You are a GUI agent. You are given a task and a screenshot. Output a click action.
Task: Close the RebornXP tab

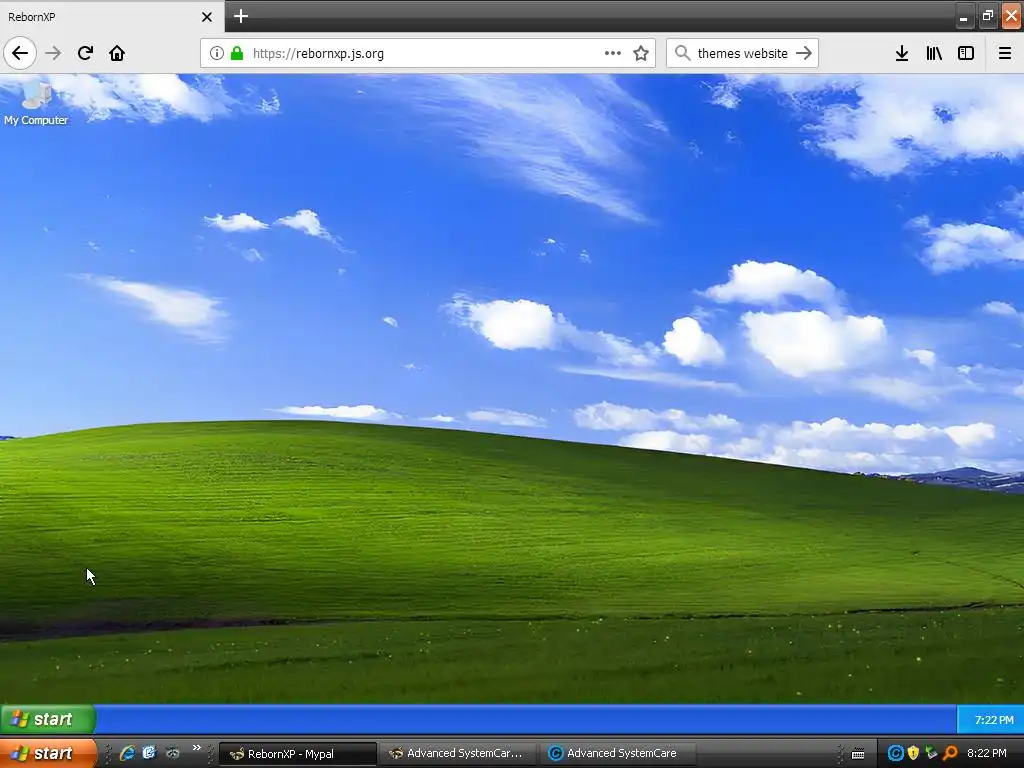206,17
